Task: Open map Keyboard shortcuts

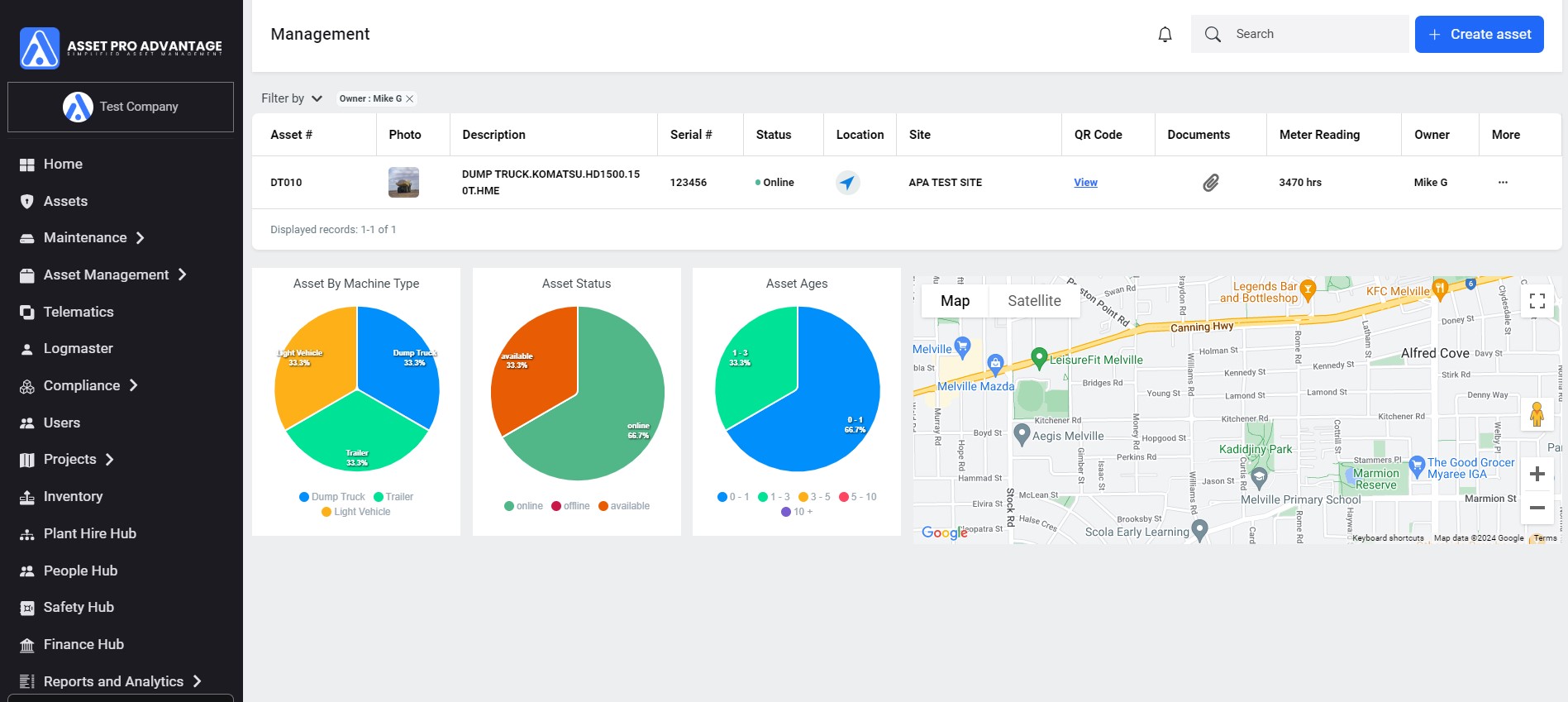Action: click(1388, 538)
